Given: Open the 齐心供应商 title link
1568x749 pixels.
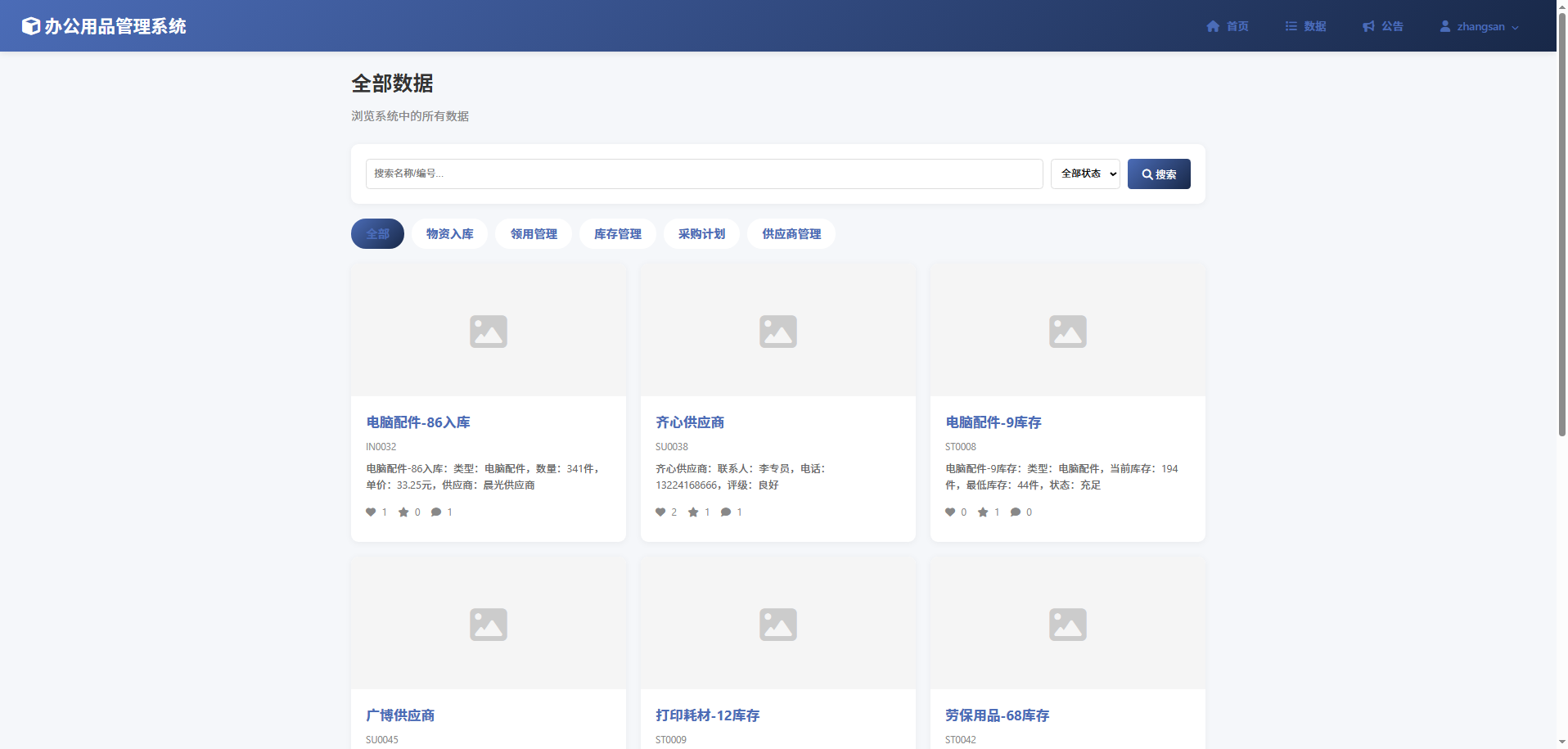Looking at the screenshot, I should [690, 422].
